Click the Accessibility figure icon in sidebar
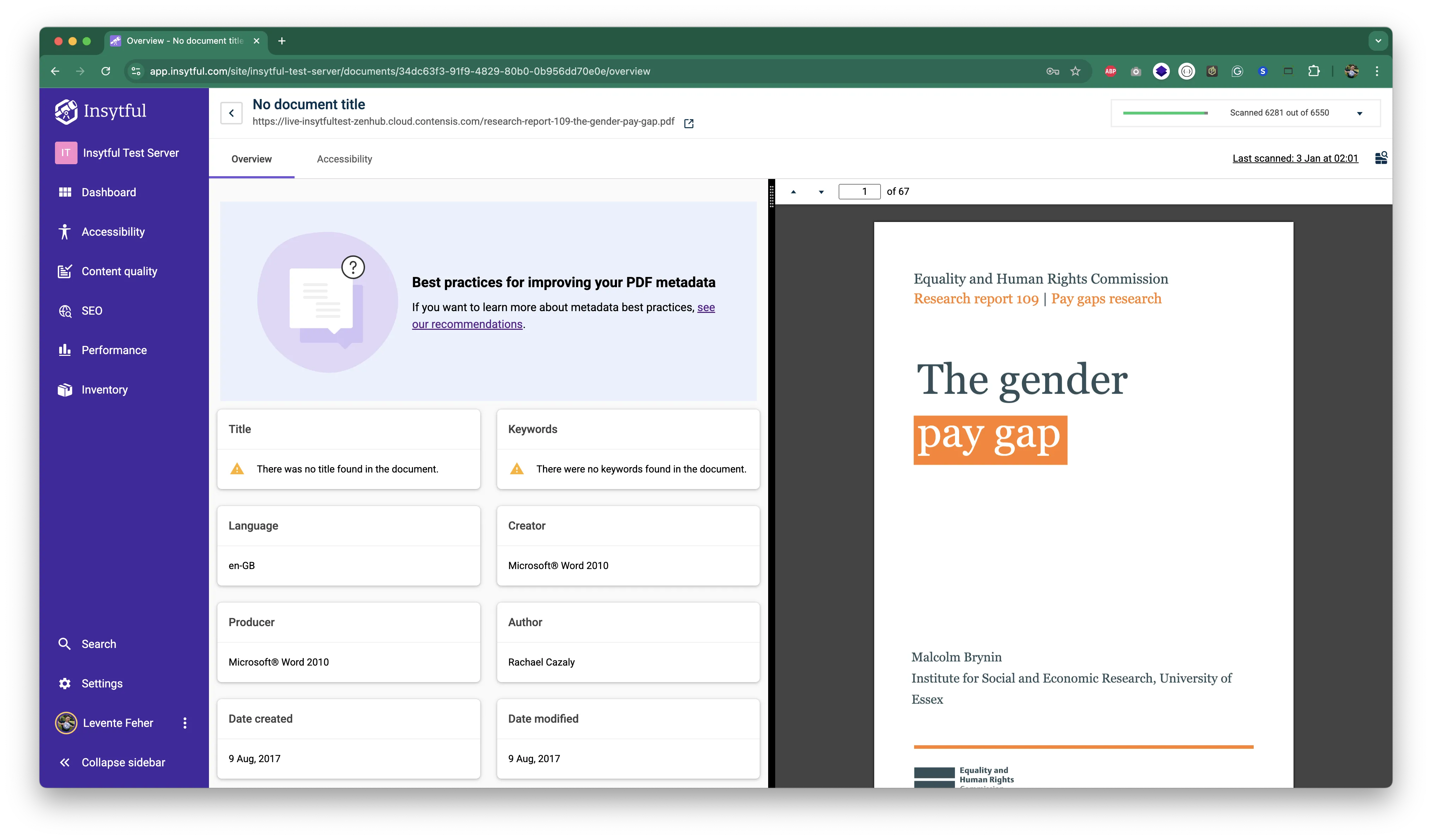The image size is (1432, 840). click(x=65, y=232)
